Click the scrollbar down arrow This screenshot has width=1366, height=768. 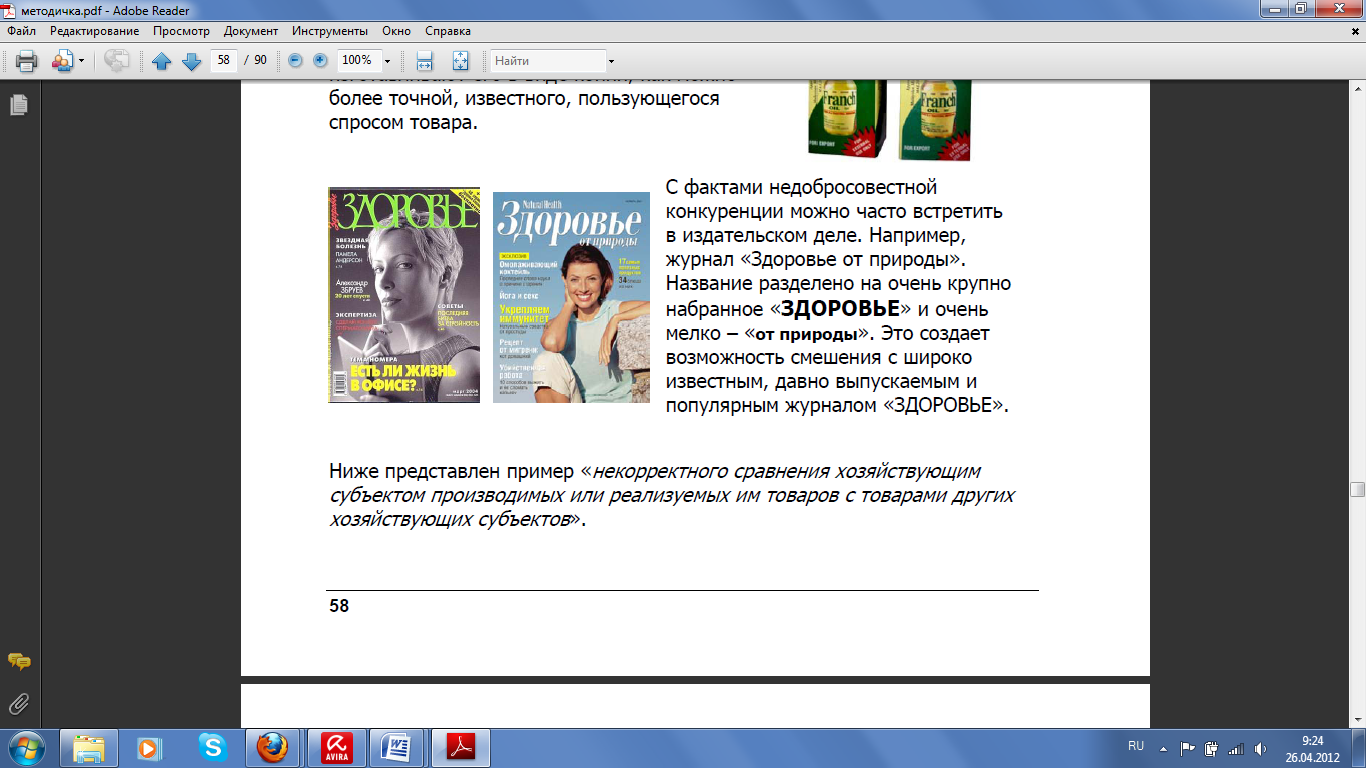click(x=1357, y=720)
